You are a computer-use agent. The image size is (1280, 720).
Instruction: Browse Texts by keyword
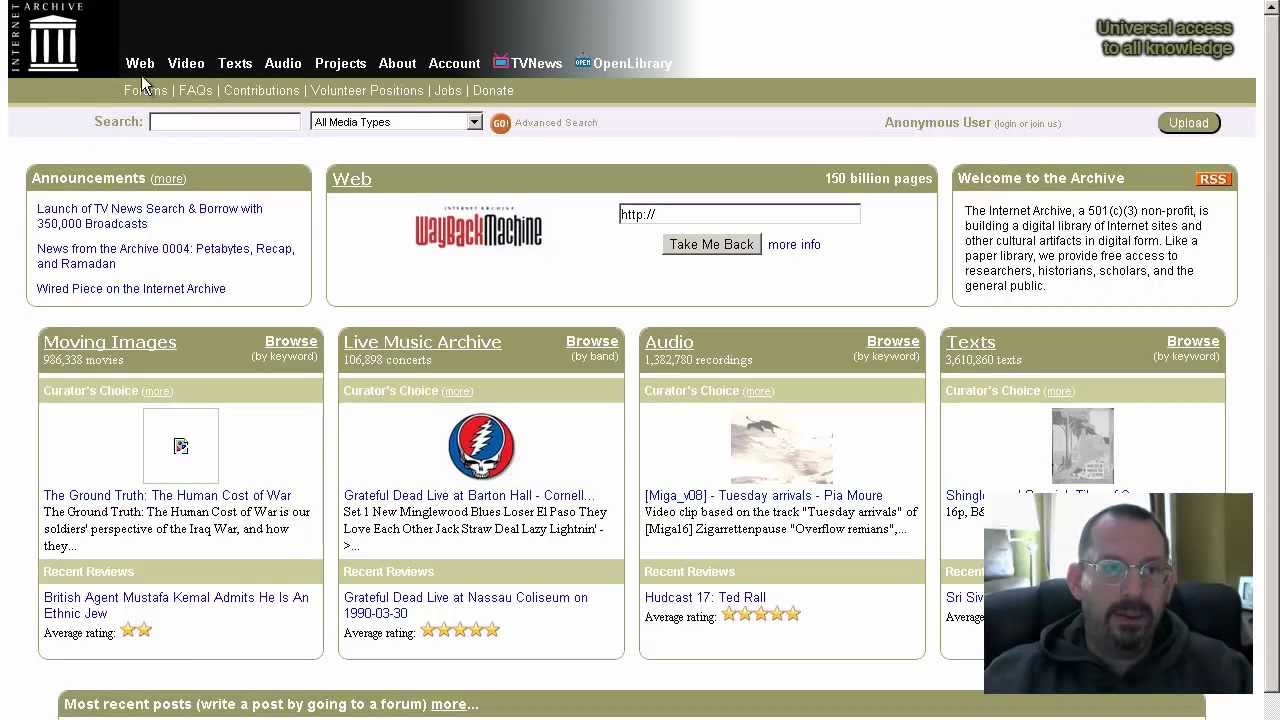pyautogui.click(x=1193, y=341)
